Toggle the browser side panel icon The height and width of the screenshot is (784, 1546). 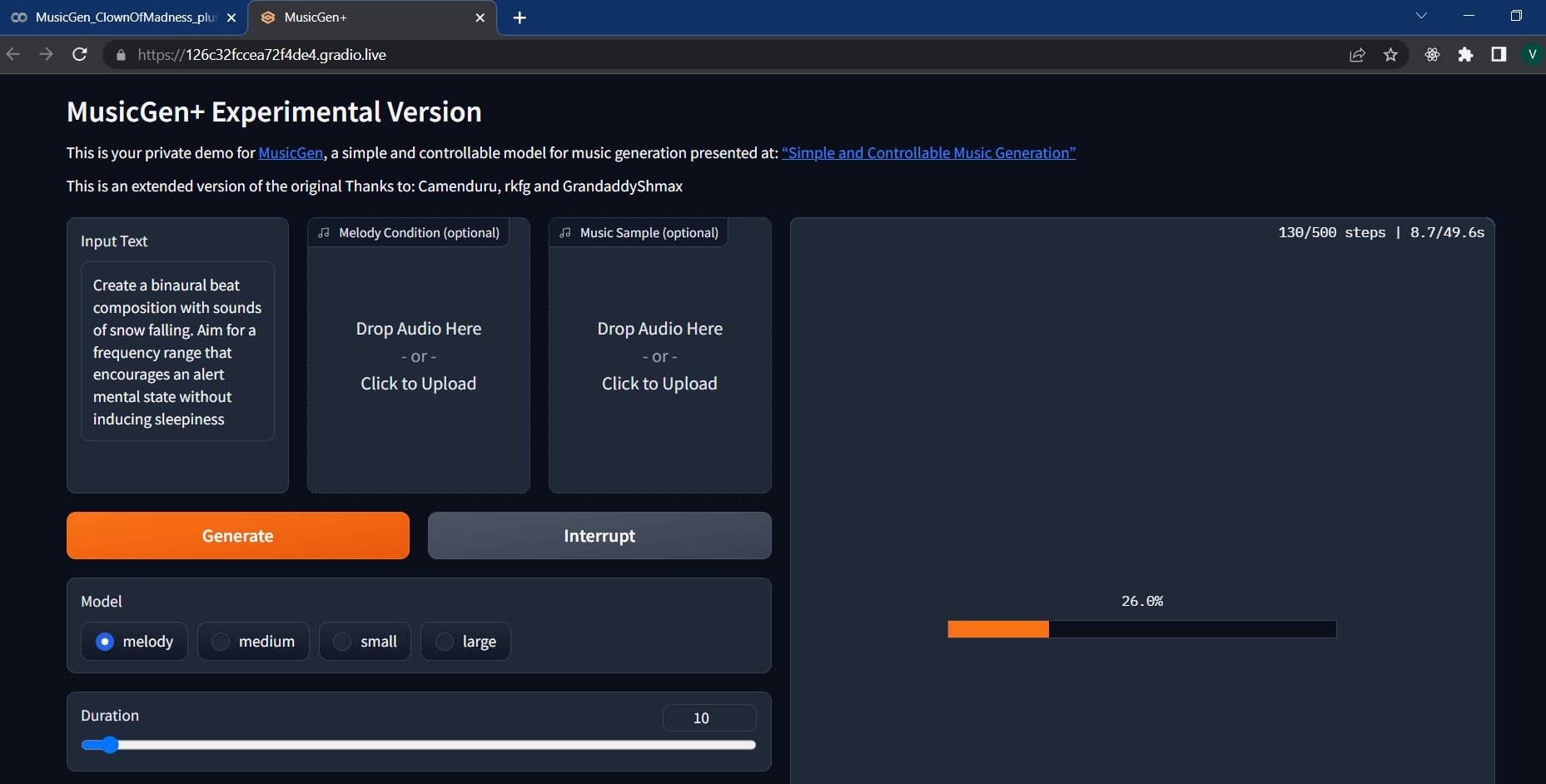tap(1499, 55)
